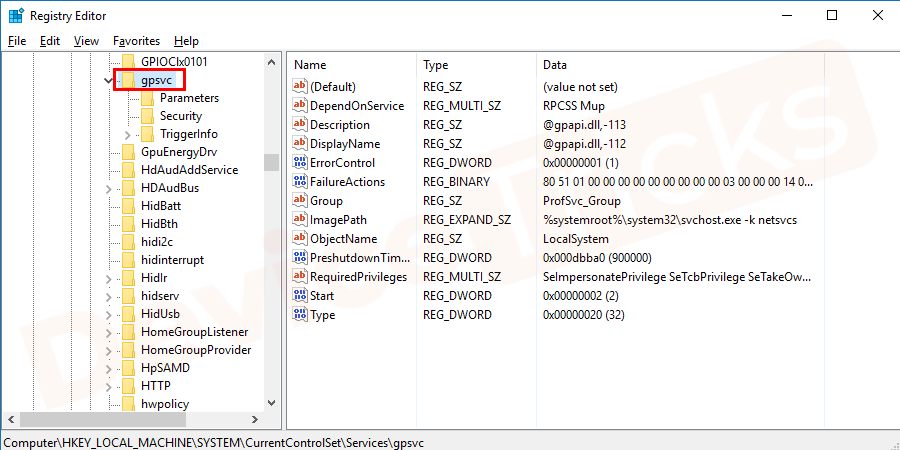This screenshot has height=450, width=900.
Task: Select the HomeGroupListener key
Action: coord(194,332)
